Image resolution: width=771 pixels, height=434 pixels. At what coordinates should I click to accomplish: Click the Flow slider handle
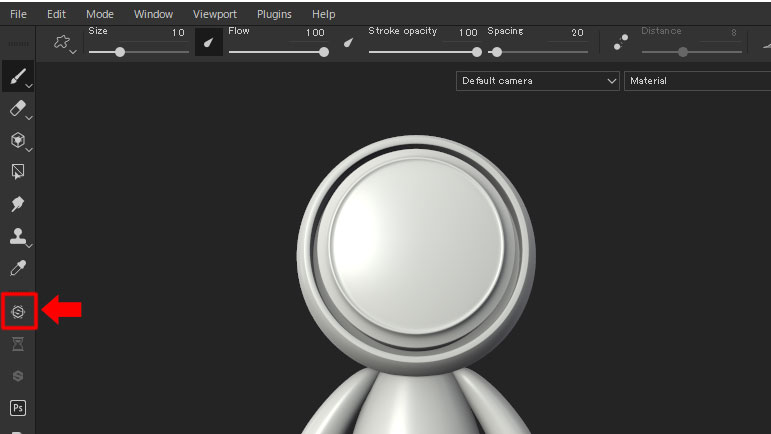pyautogui.click(x=324, y=52)
